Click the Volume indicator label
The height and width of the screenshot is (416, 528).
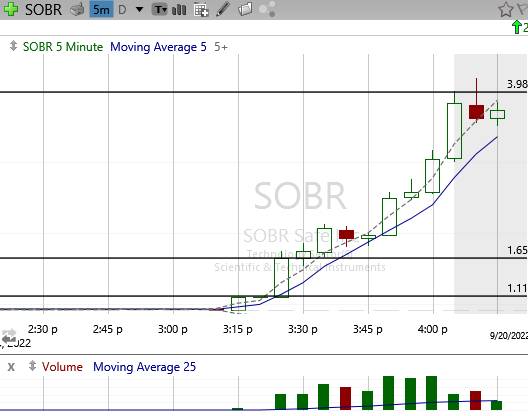62,366
